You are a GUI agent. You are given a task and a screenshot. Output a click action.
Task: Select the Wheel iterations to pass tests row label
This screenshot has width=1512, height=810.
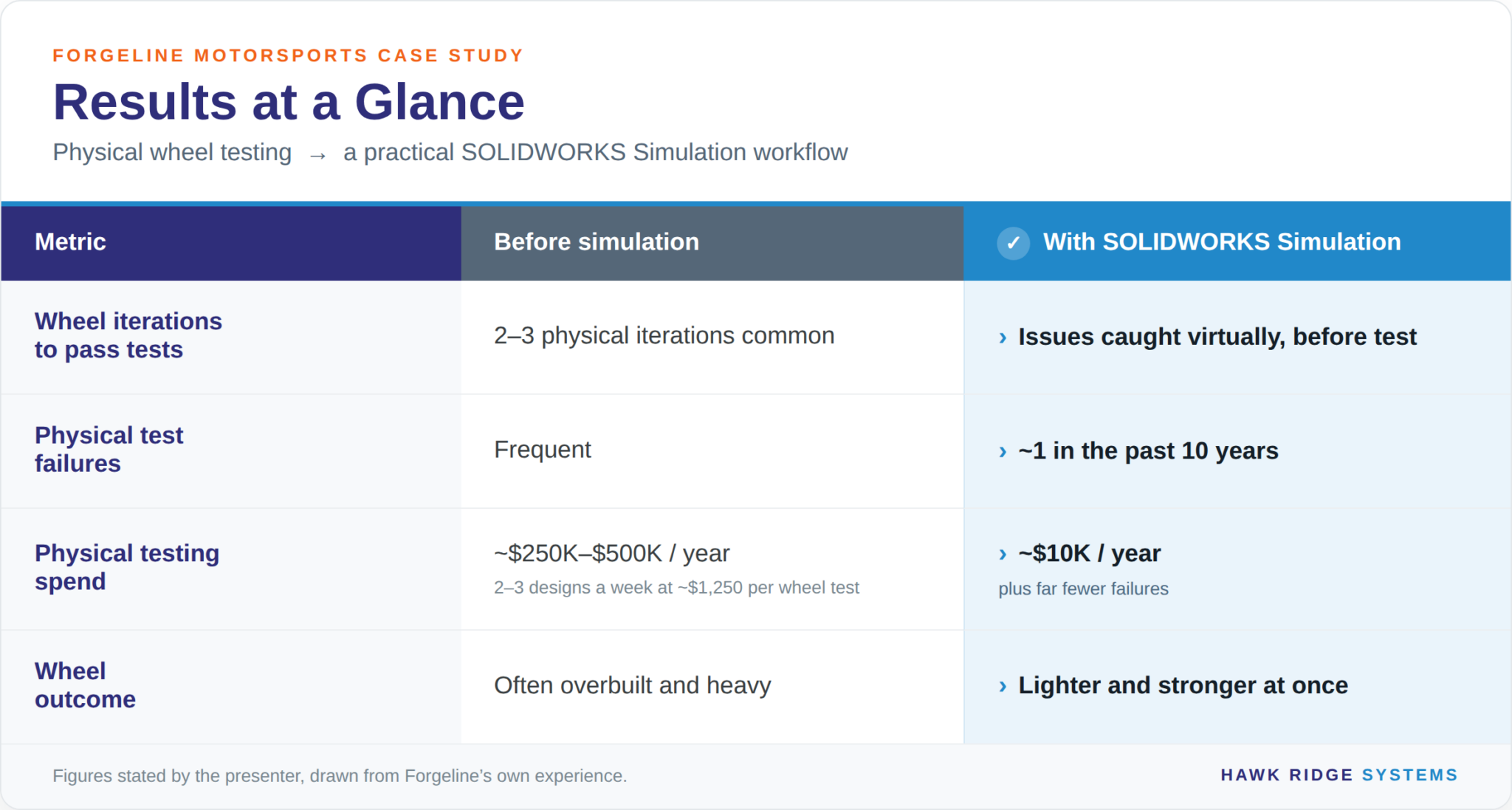click(x=128, y=335)
